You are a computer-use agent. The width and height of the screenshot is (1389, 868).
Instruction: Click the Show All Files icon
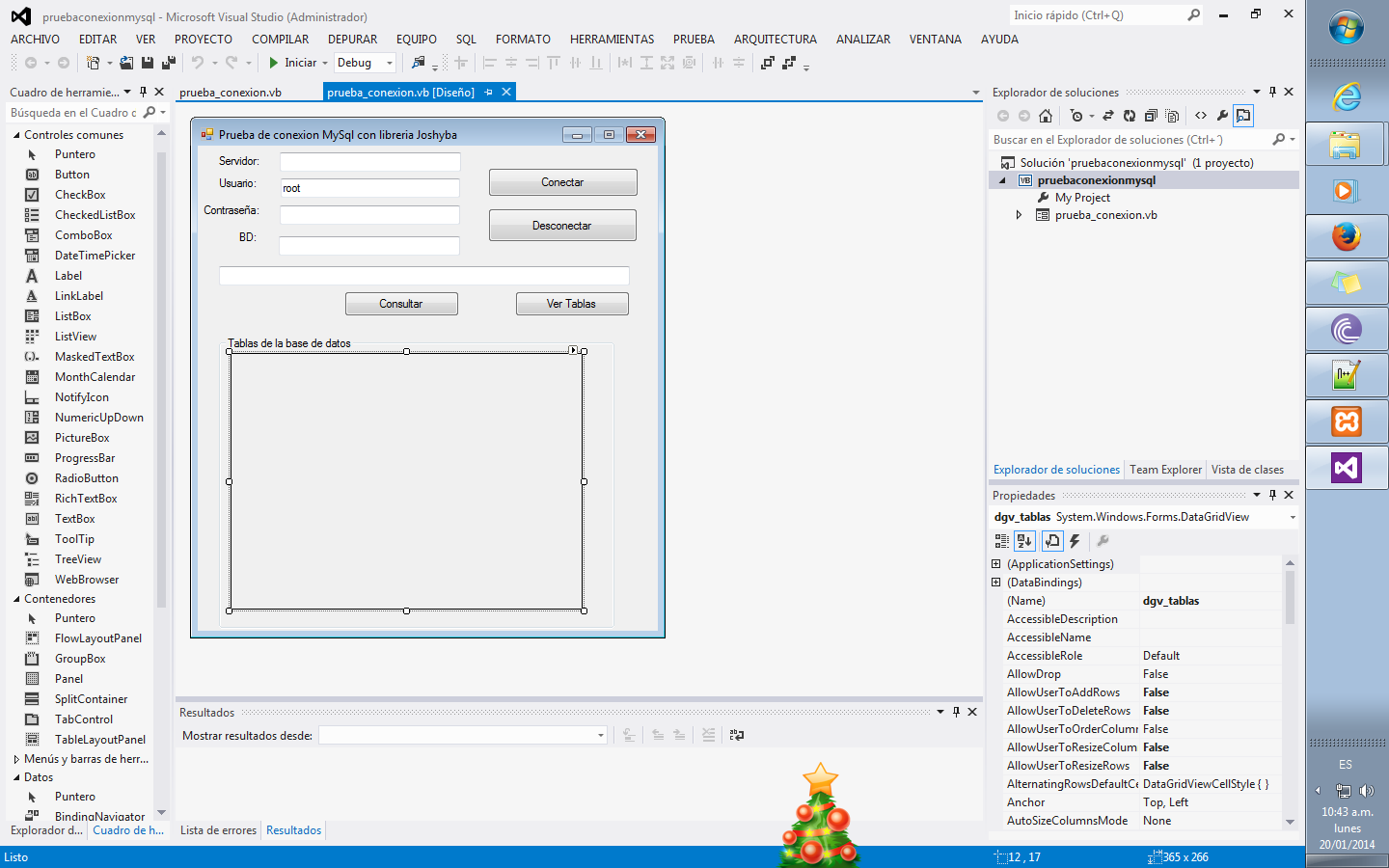pos(1172,116)
